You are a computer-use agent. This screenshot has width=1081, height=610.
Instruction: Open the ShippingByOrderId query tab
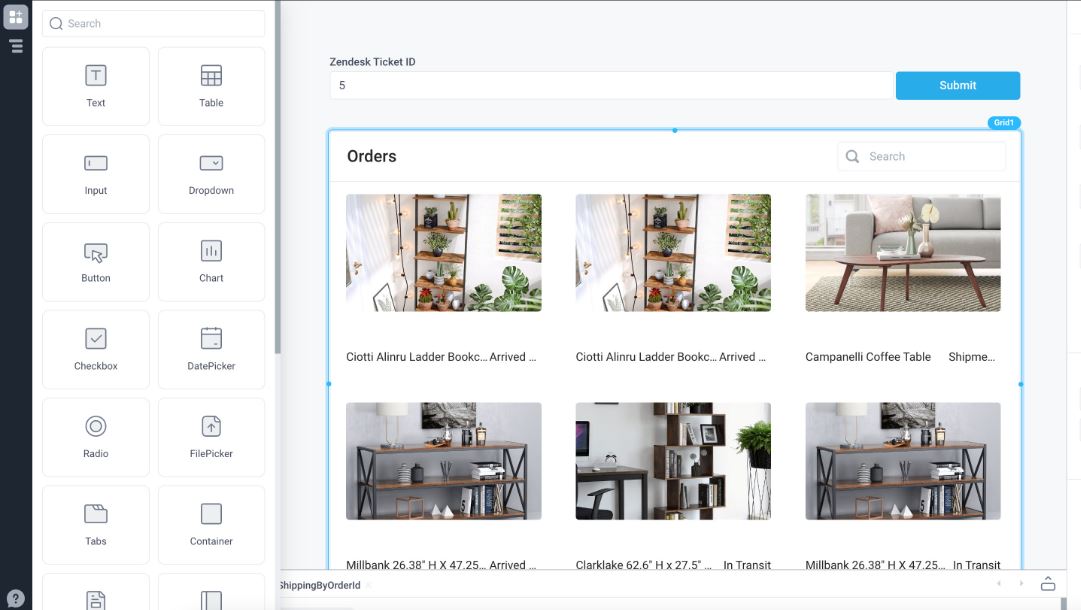coord(320,585)
